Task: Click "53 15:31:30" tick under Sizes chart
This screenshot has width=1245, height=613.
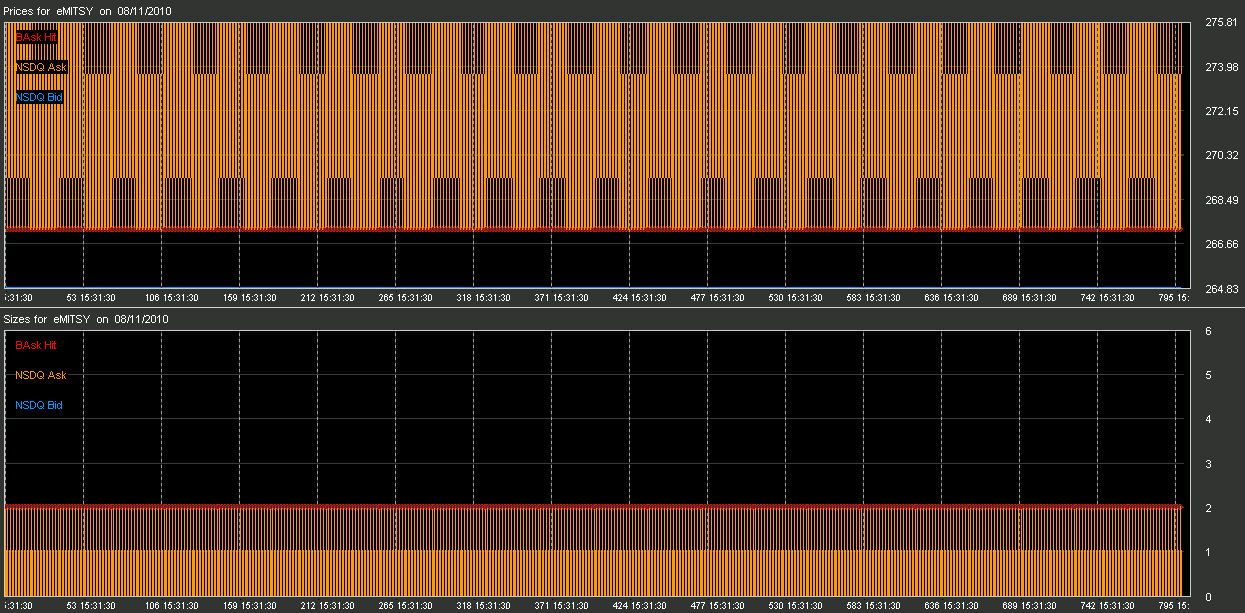Action: pyautogui.click(x=91, y=606)
